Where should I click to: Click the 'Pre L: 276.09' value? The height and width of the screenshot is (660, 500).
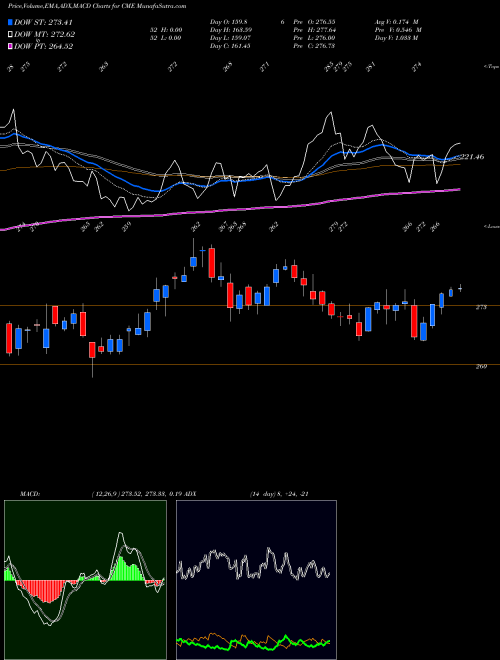pyautogui.click(x=316, y=38)
